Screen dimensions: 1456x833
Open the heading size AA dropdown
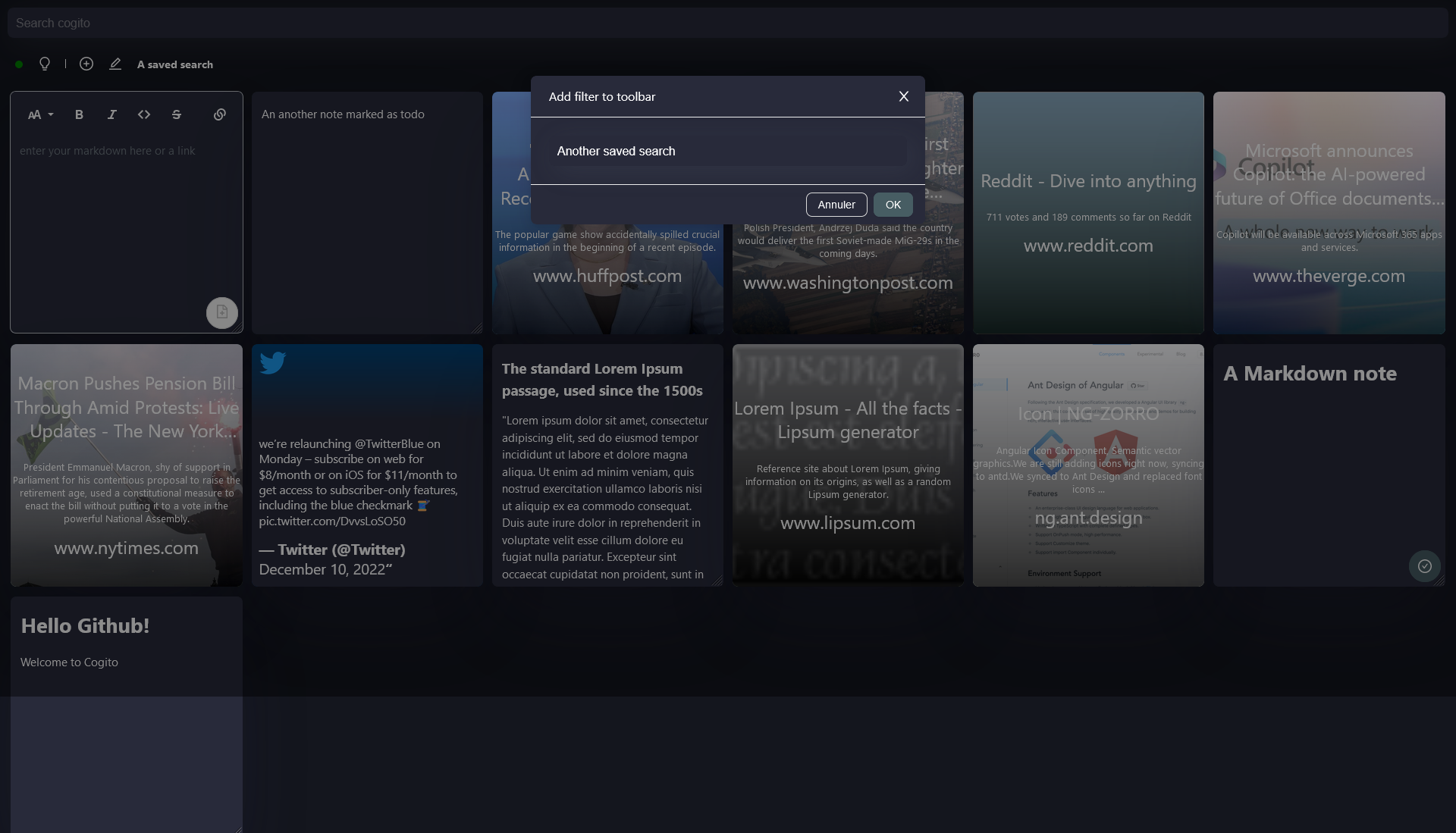click(x=40, y=114)
